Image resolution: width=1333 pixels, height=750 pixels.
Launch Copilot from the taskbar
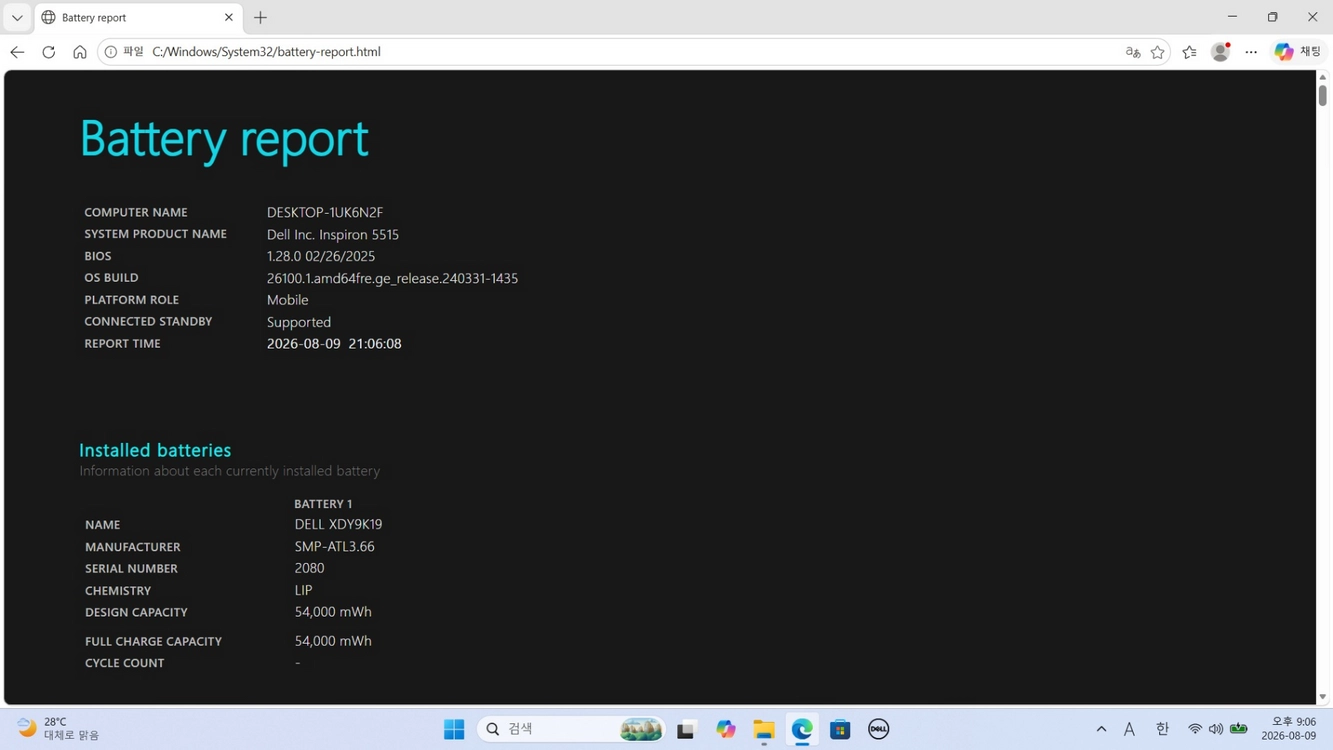pos(726,729)
